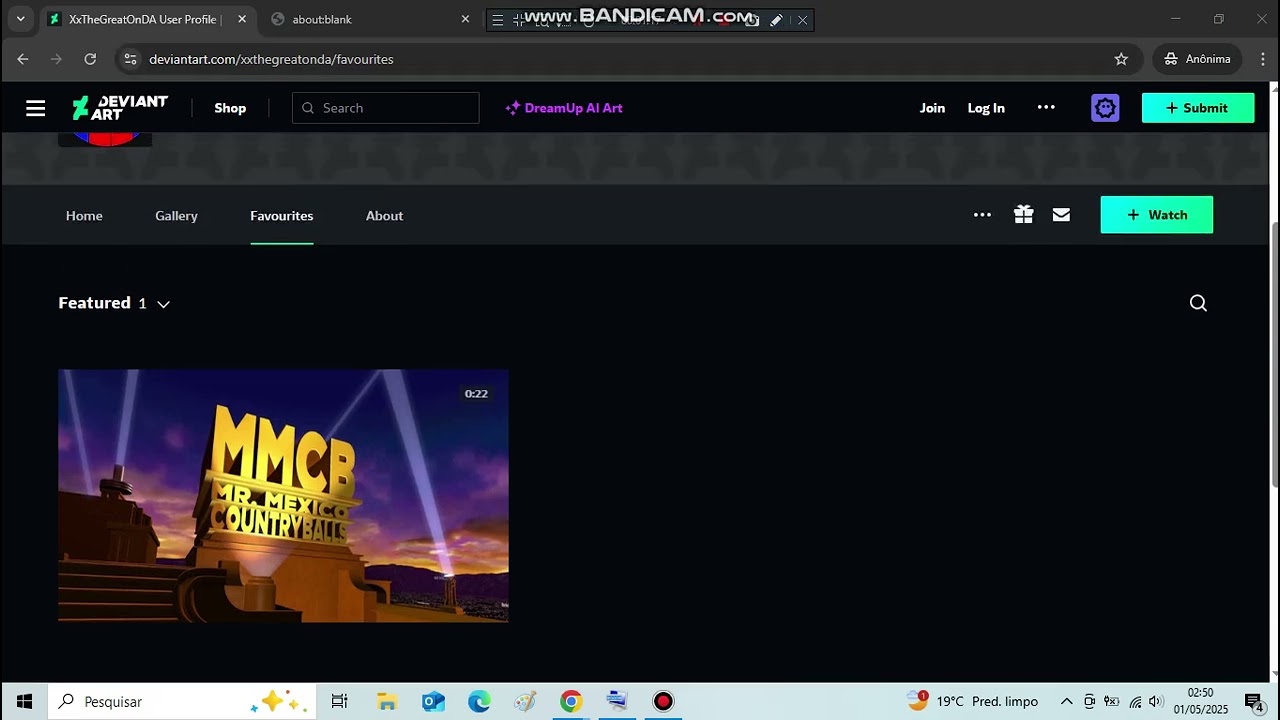1280x720 pixels.
Task: Click the deviantart.com address bar URL
Action: [x=271, y=59]
